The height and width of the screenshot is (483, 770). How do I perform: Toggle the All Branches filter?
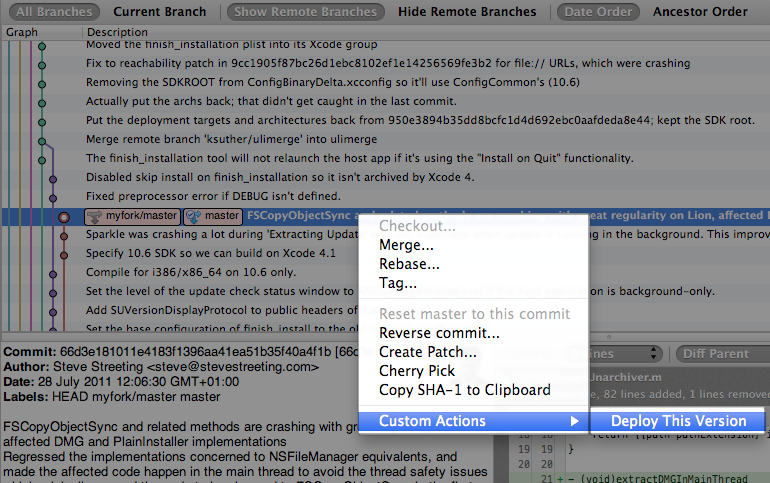[x=53, y=12]
